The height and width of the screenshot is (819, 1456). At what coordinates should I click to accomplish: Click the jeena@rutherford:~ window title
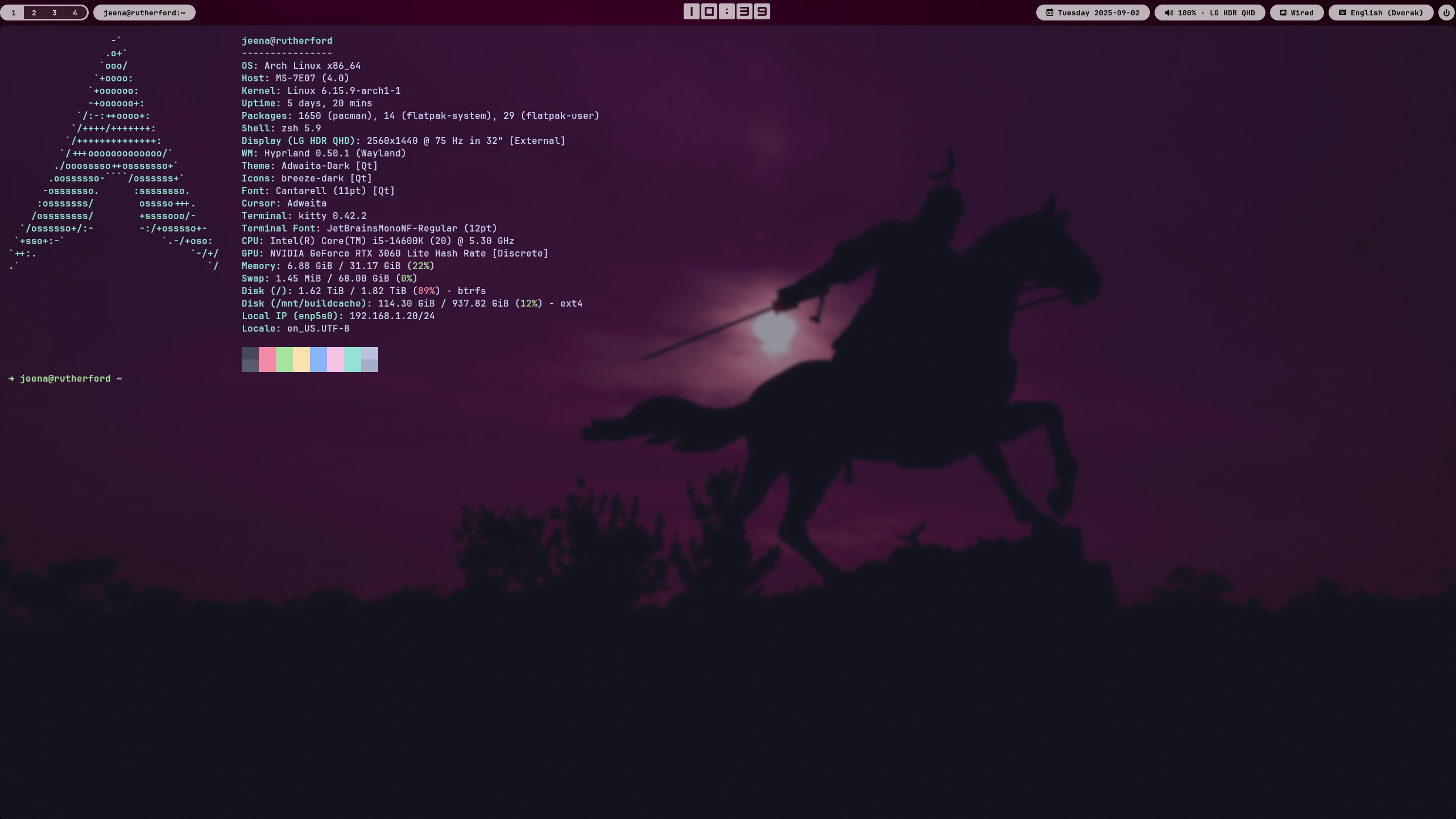[144, 13]
